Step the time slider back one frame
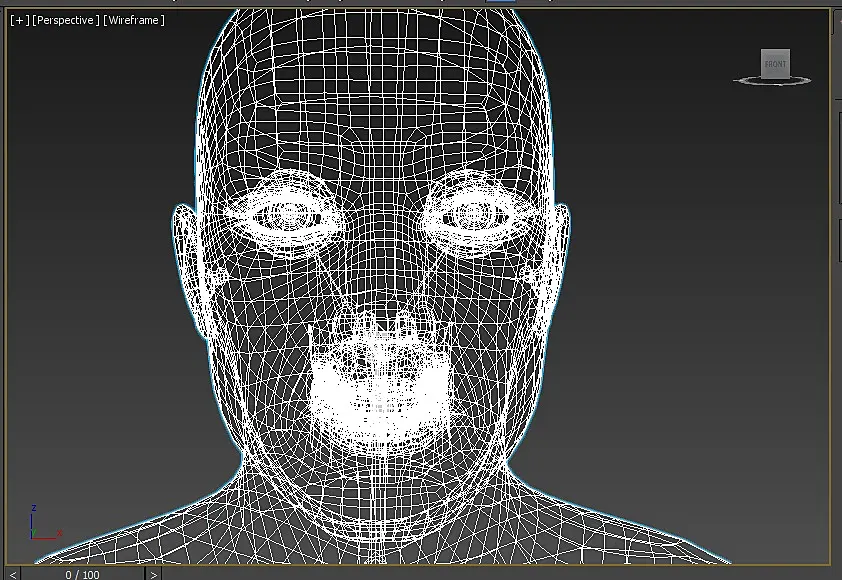The width and height of the screenshot is (842, 580). (x=13, y=574)
